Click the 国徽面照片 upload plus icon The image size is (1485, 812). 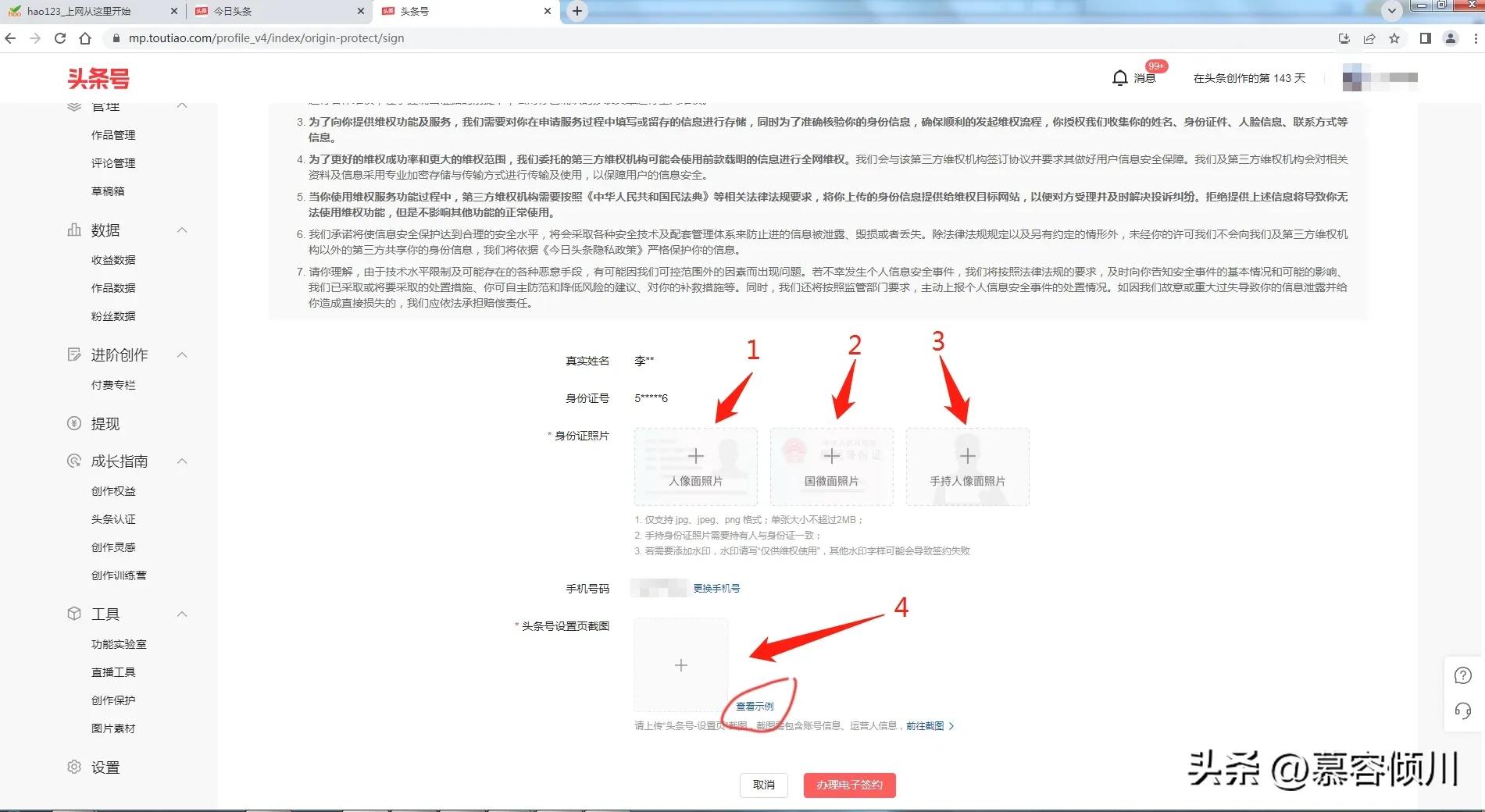coord(831,456)
